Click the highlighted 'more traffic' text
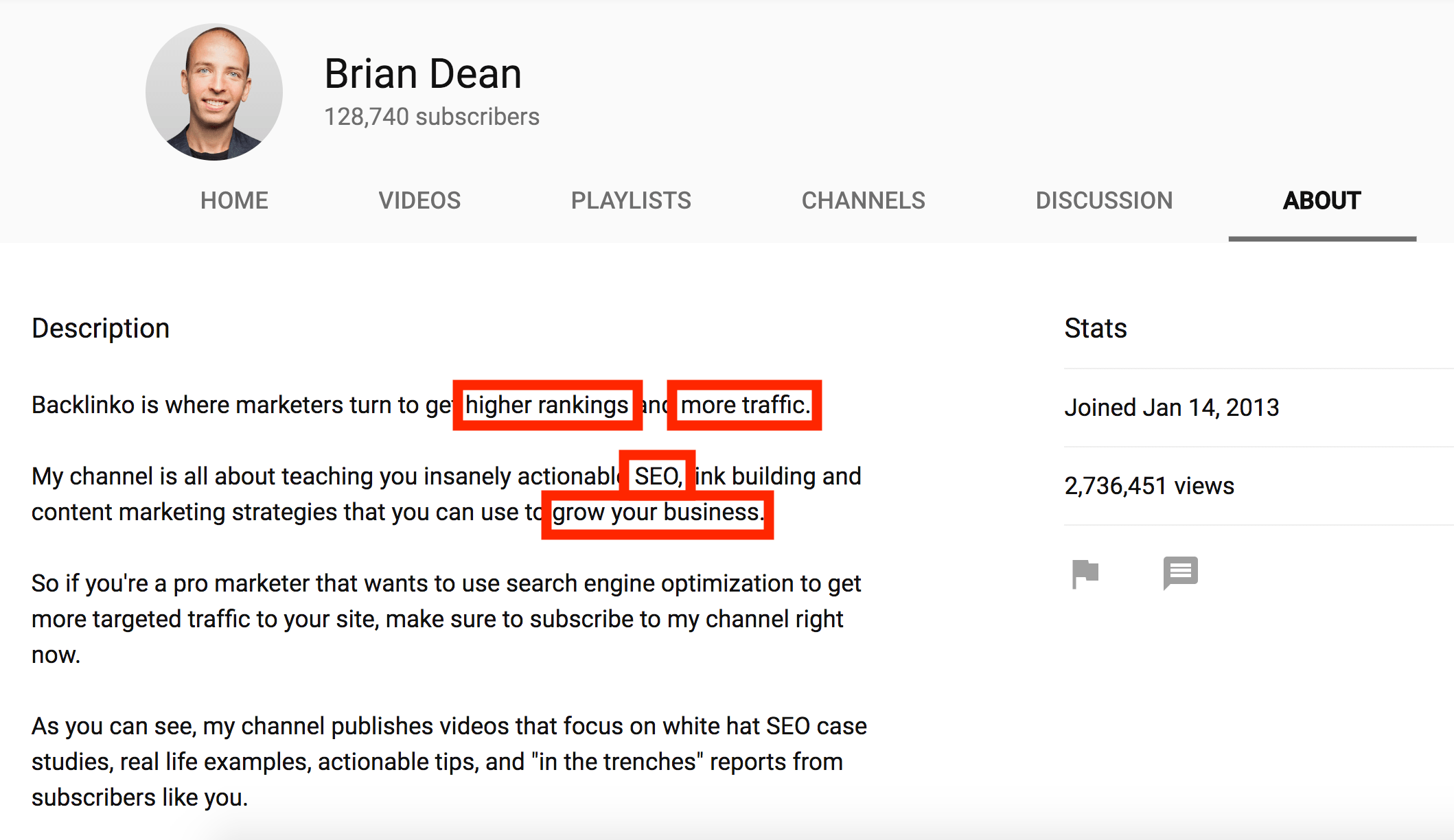 (749, 405)
